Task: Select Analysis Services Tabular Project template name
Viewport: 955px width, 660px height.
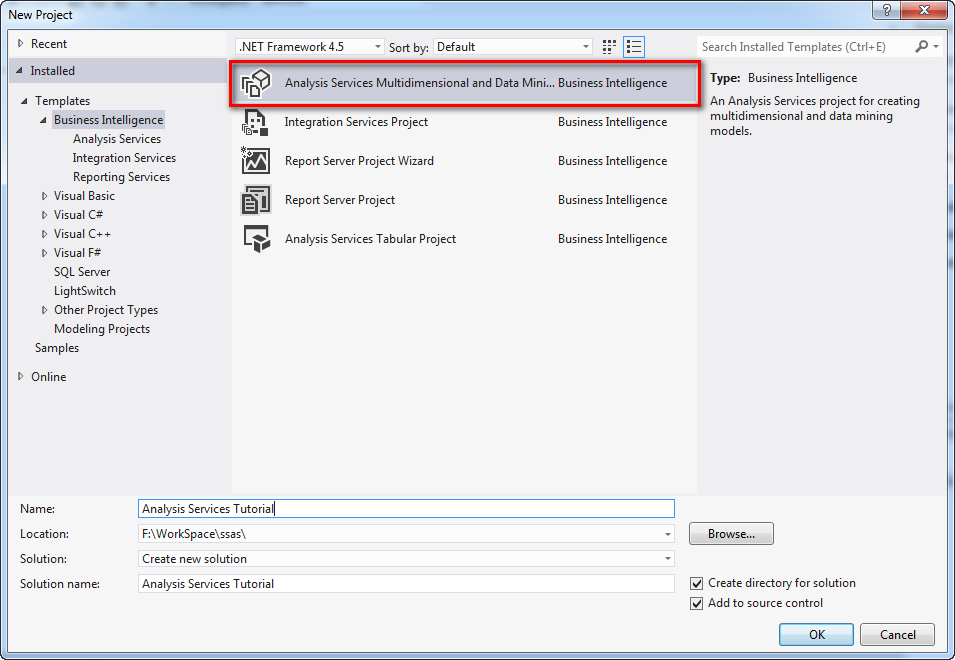Action: click(x=370, y=239)
